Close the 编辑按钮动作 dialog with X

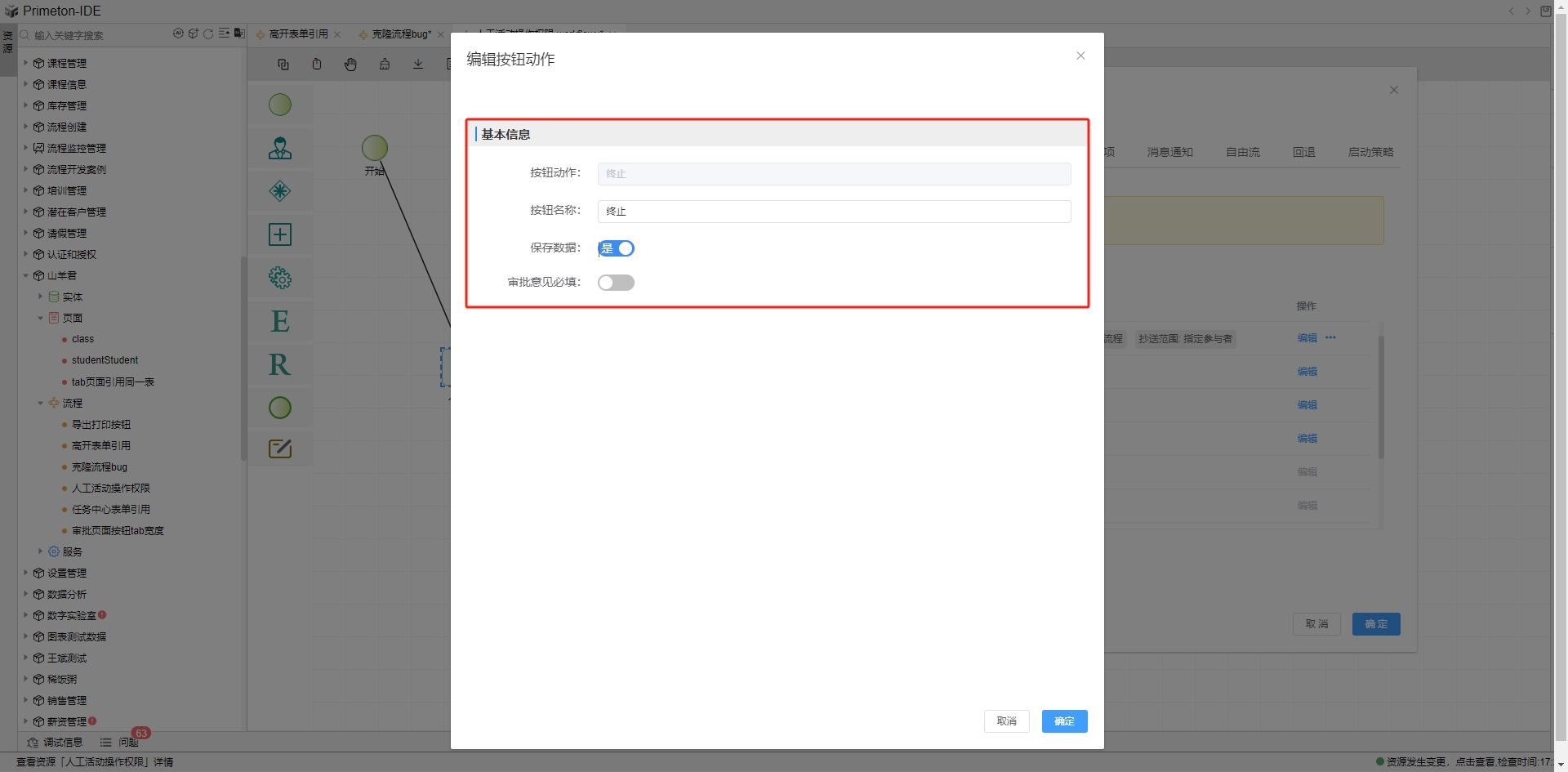(1080, 56)
